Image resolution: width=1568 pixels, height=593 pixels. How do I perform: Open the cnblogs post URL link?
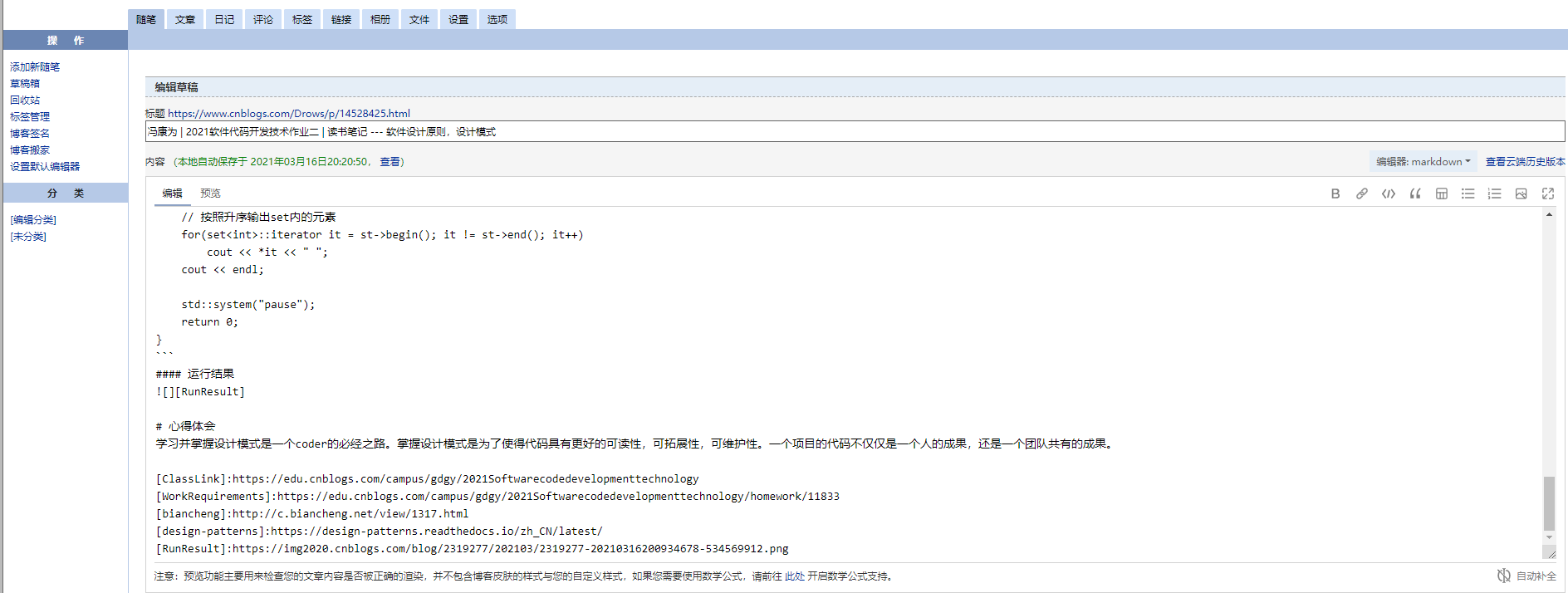pos(289,113)
